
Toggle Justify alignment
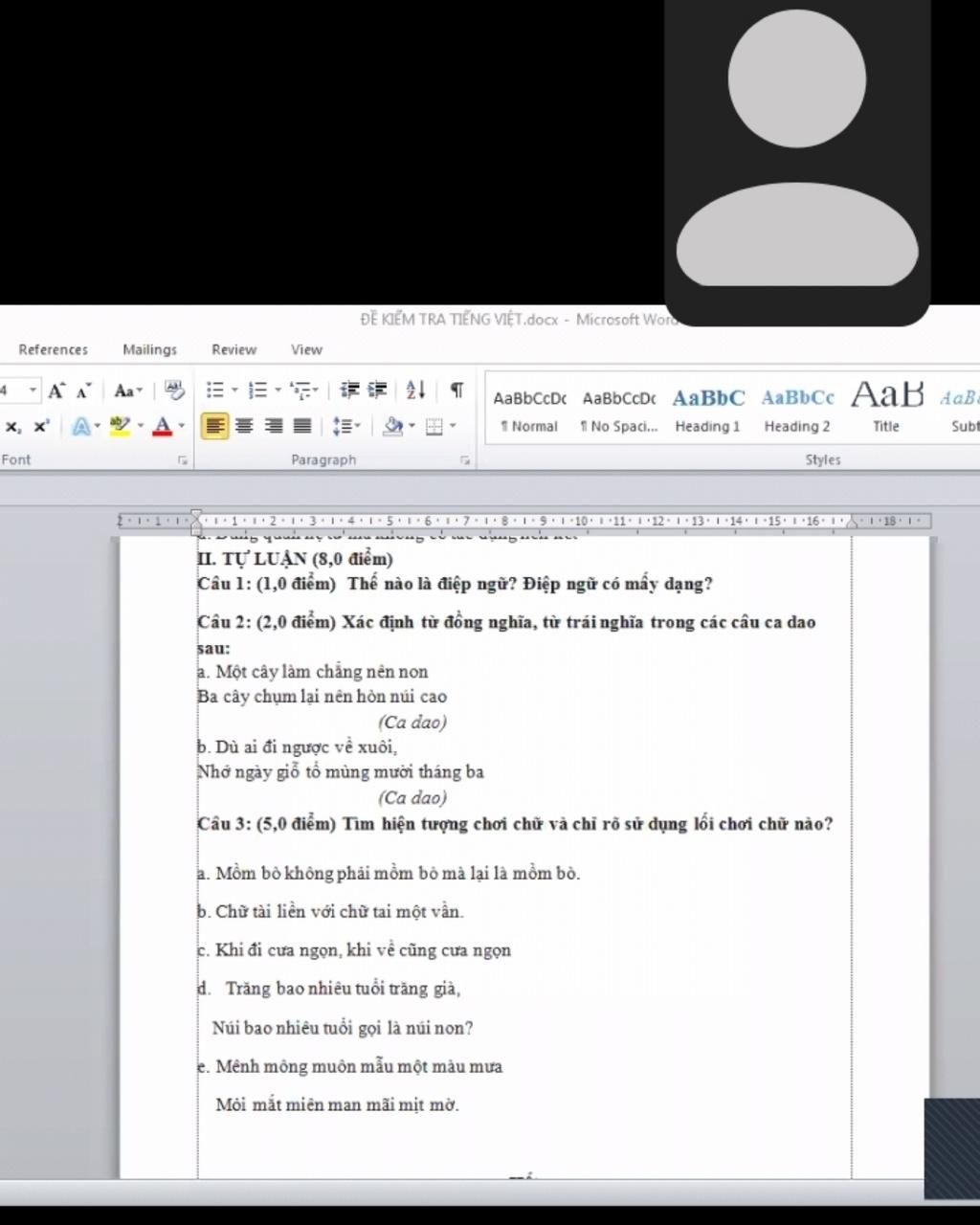302,427
